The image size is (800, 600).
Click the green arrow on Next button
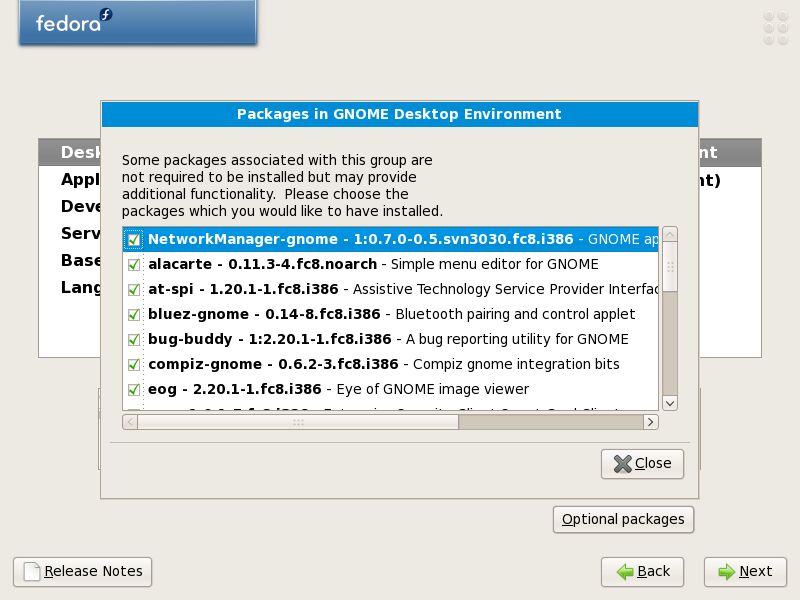point(727,572)
